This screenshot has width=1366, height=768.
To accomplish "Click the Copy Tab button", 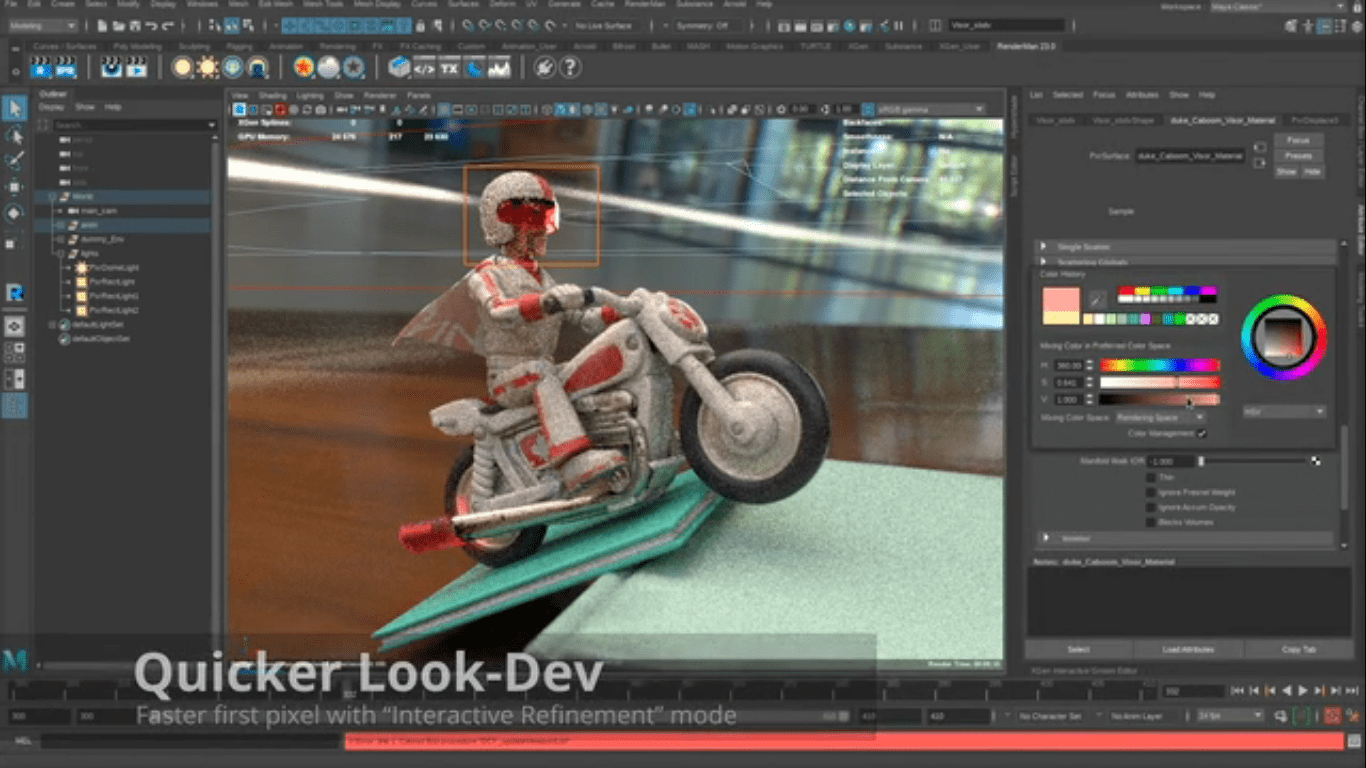I will [1298, 649].
